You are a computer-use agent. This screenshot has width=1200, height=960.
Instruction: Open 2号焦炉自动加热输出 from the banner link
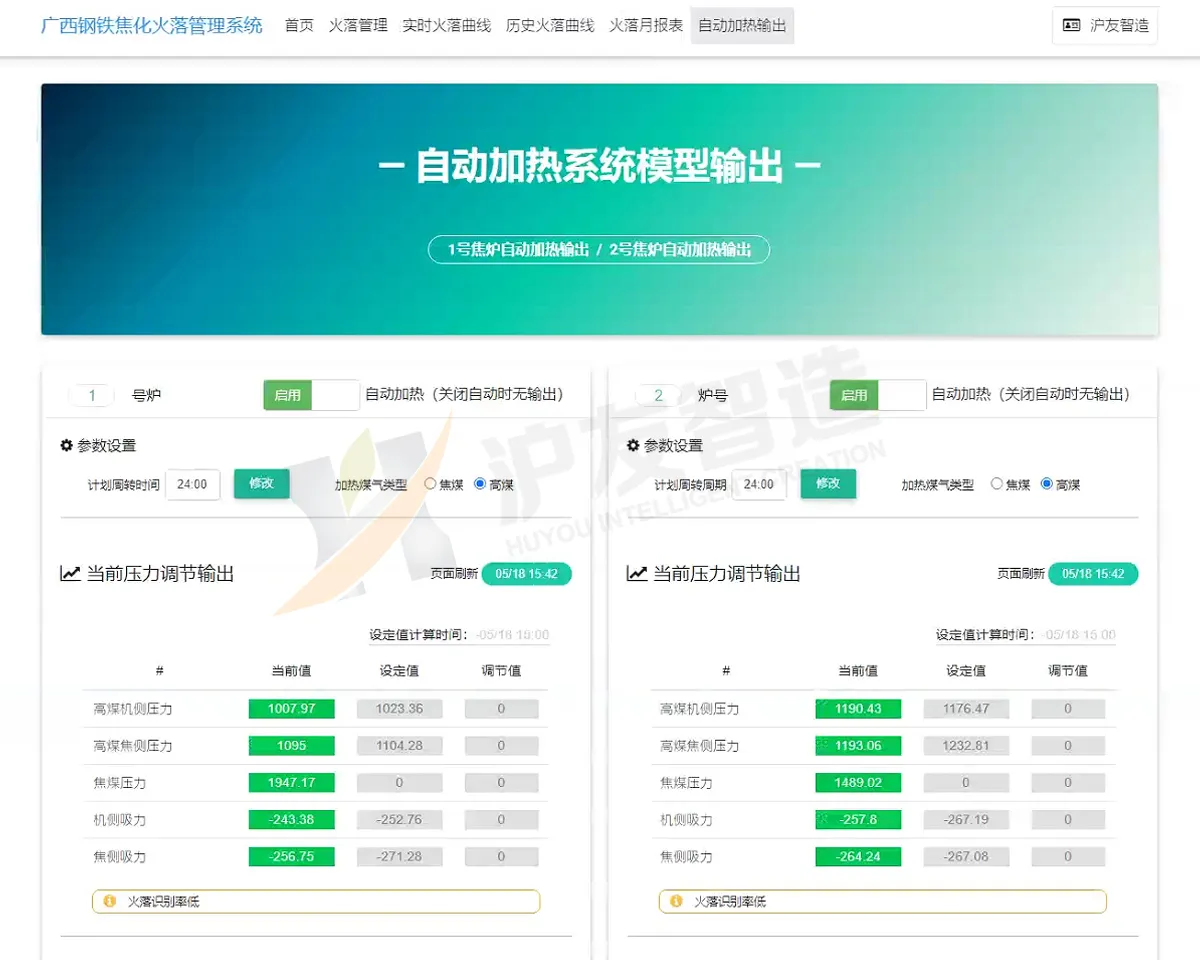[681, 250]
